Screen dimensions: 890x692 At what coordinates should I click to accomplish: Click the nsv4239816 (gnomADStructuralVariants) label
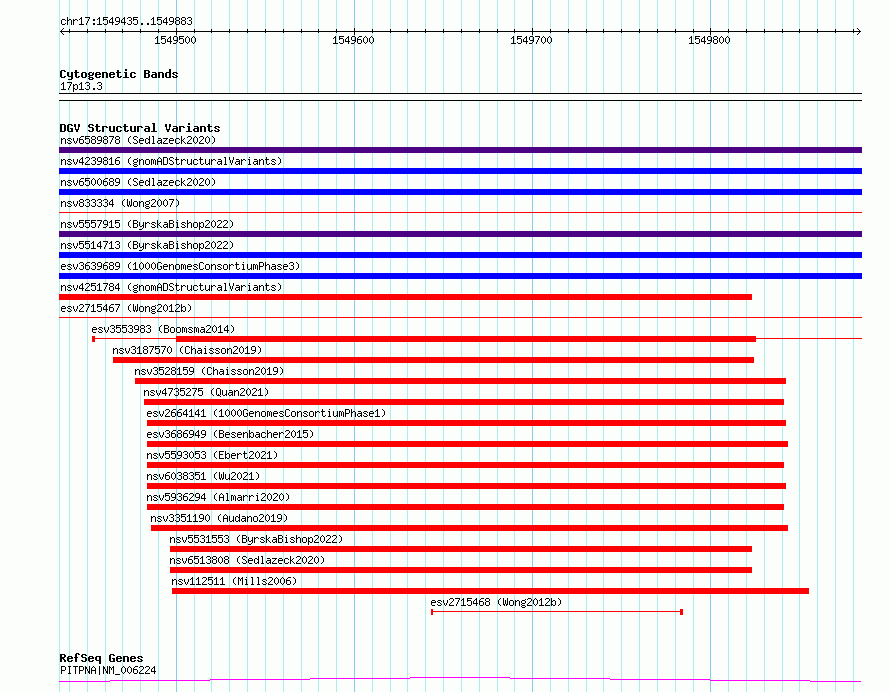[171, 161]
